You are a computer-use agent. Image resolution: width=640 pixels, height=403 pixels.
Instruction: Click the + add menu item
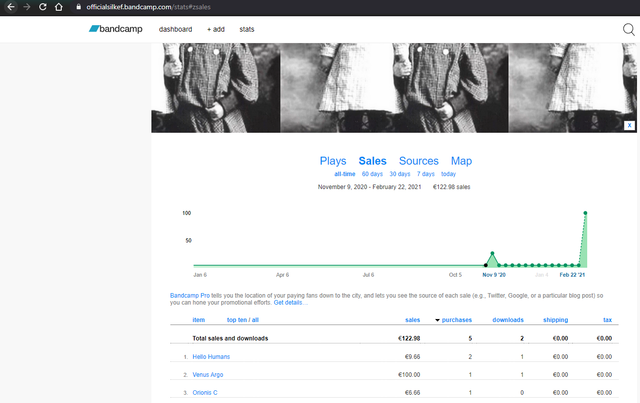coord(216,29)
